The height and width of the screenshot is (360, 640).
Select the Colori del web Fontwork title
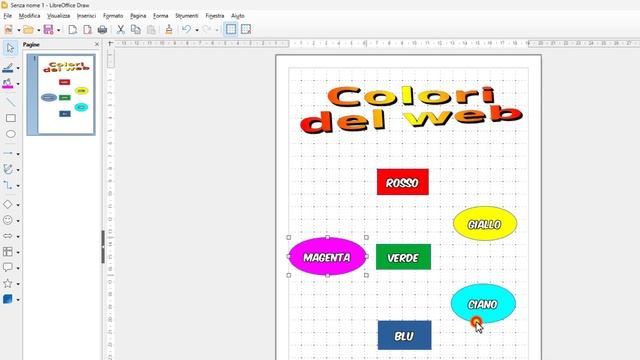click(411, 110)
